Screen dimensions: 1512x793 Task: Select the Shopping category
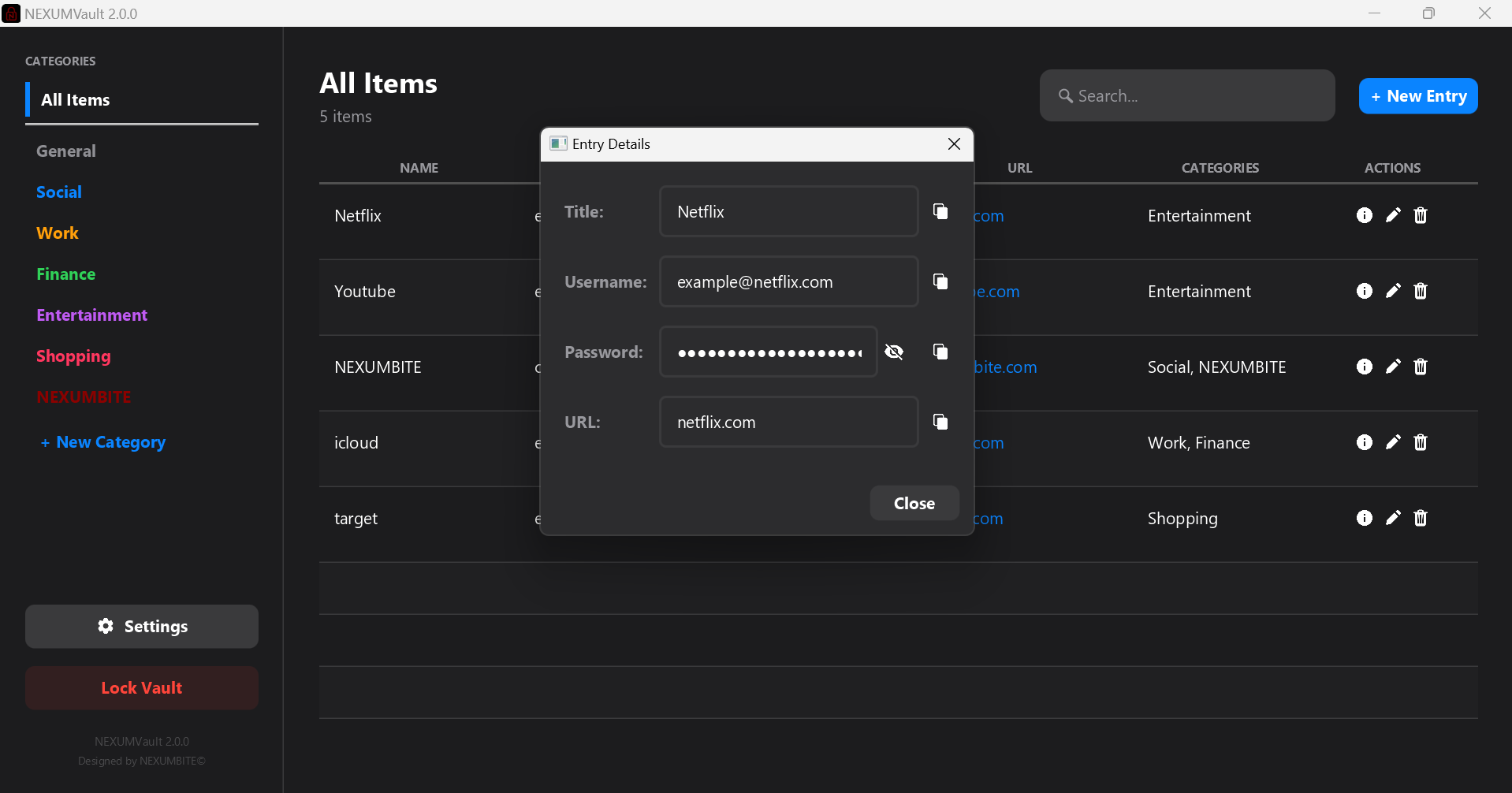(73, 356)
